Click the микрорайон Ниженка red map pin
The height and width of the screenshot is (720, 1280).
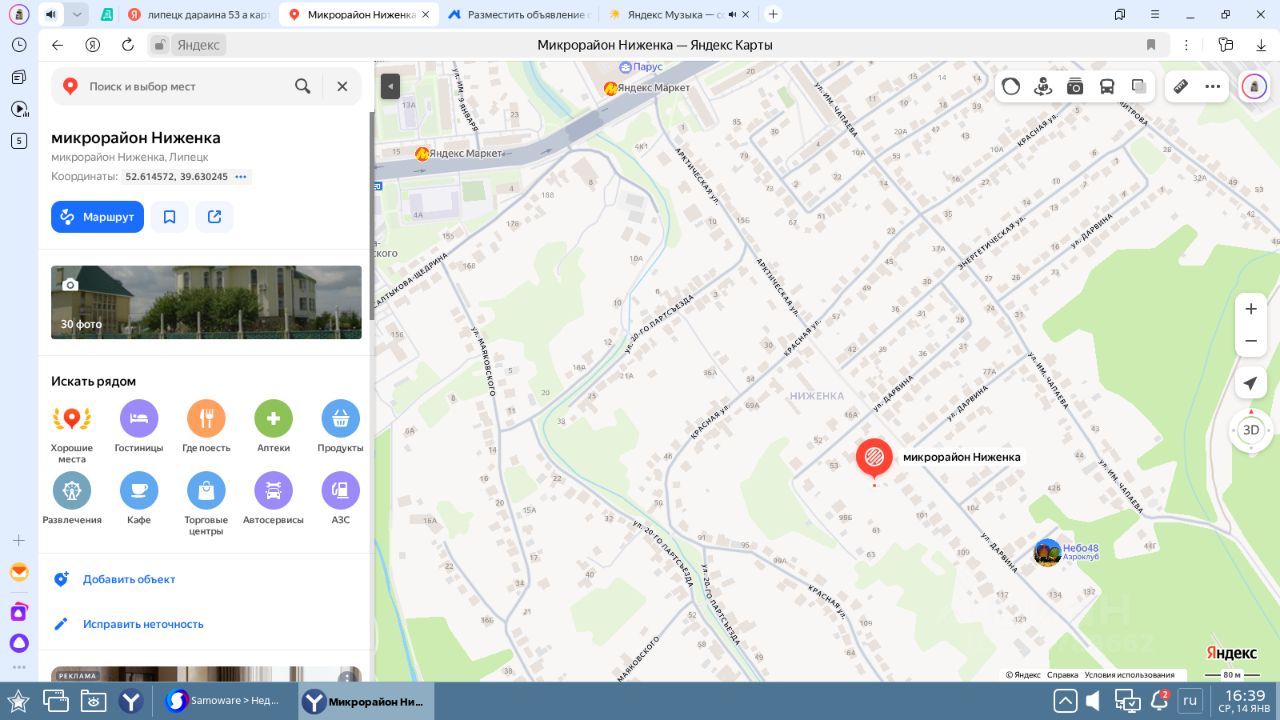point(874,458)
